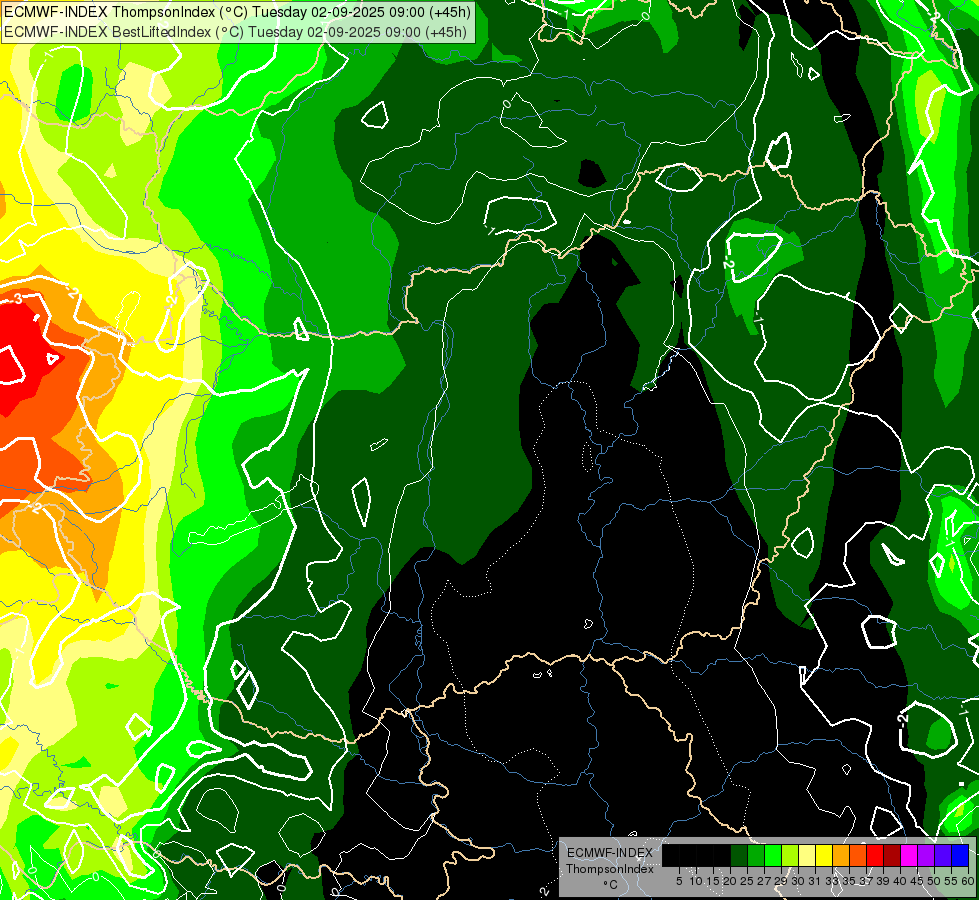Select the dark green 20–25 legend swatch
The width and height of the screenshot is (979, 900).
tap(739, 855)
